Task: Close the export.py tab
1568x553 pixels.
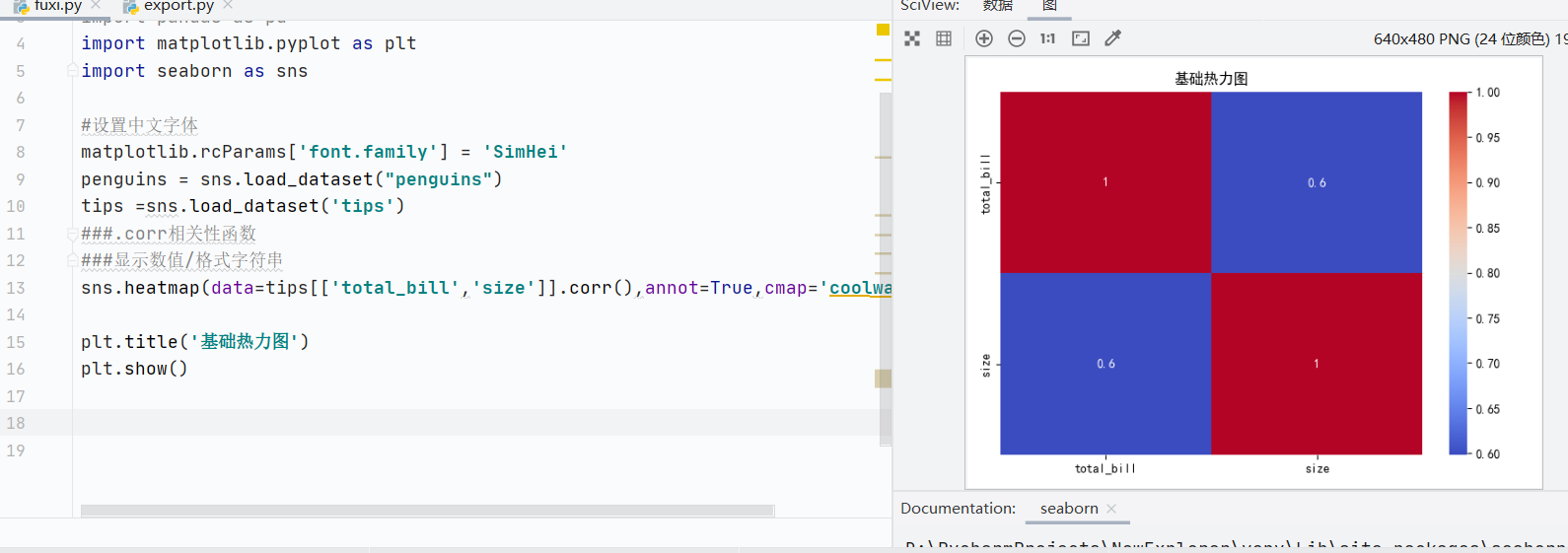Action: (x=228, y=5)
